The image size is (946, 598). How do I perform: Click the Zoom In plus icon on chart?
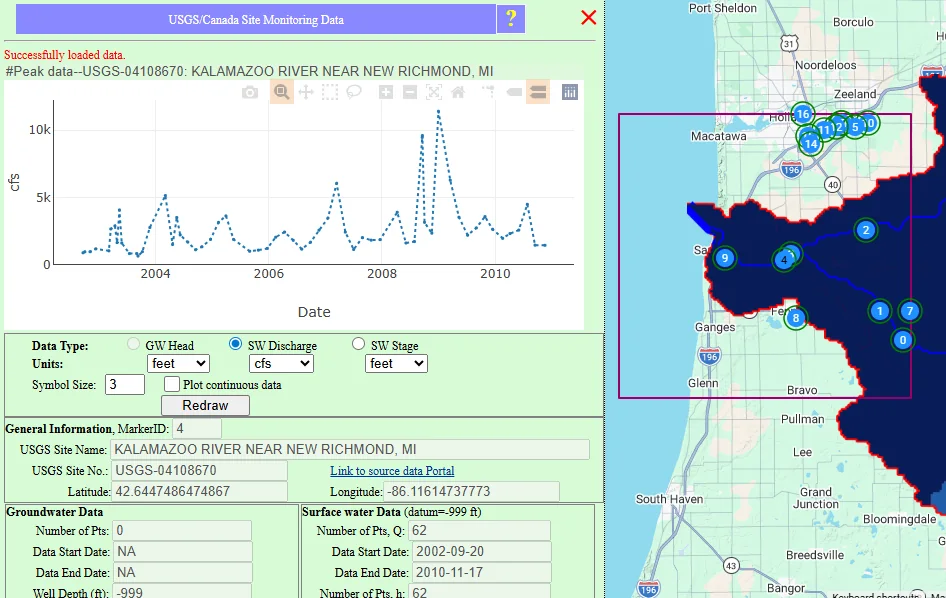click(386, 92)
